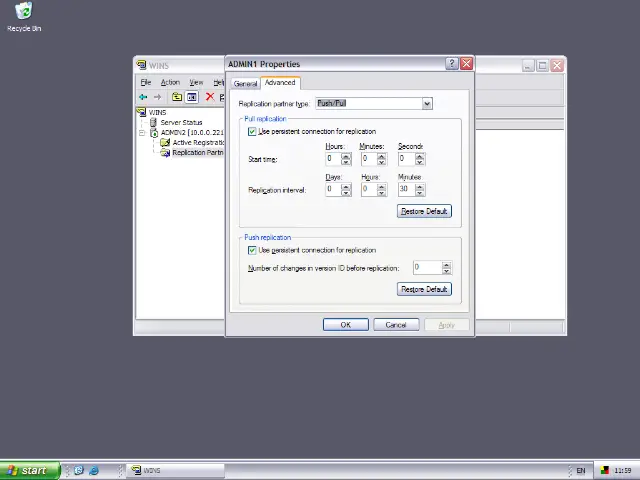Click the Start time Minutes input field
Image resolution: width=640 pixels, height=480 pixels.
pyautogui.click(x=369, y=159)
